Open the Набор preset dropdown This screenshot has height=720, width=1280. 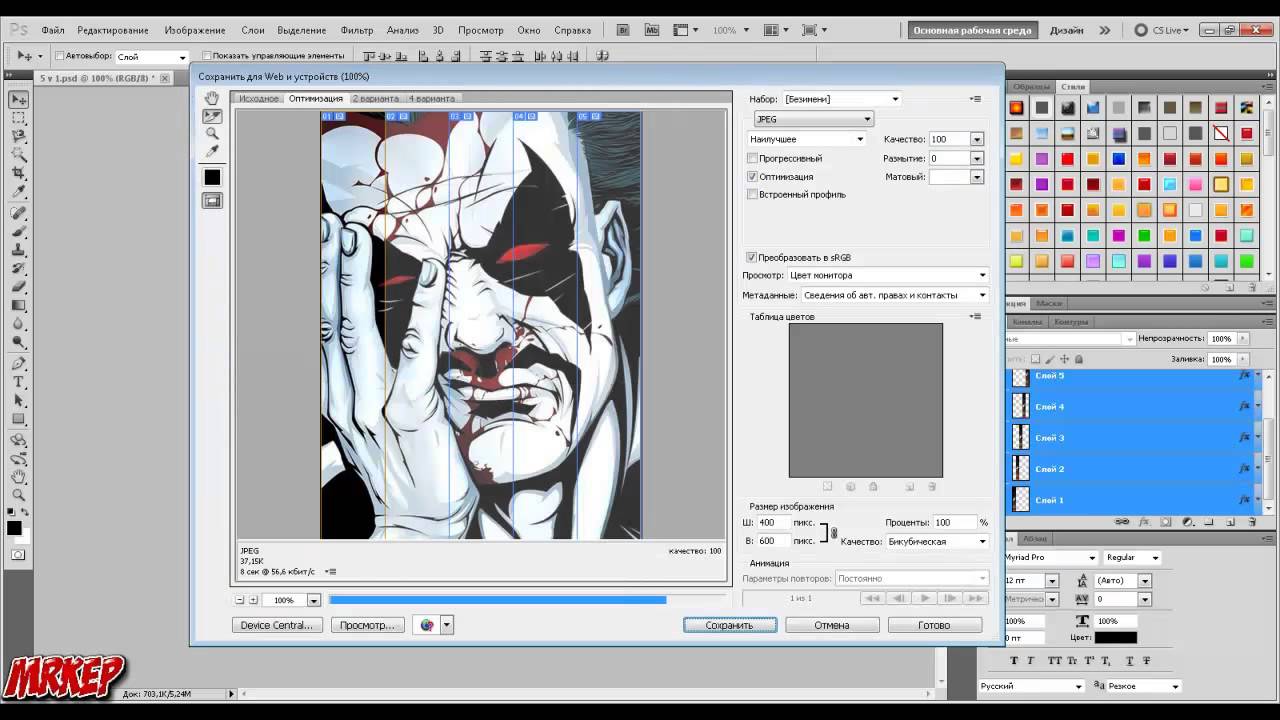tap(842, 99)
